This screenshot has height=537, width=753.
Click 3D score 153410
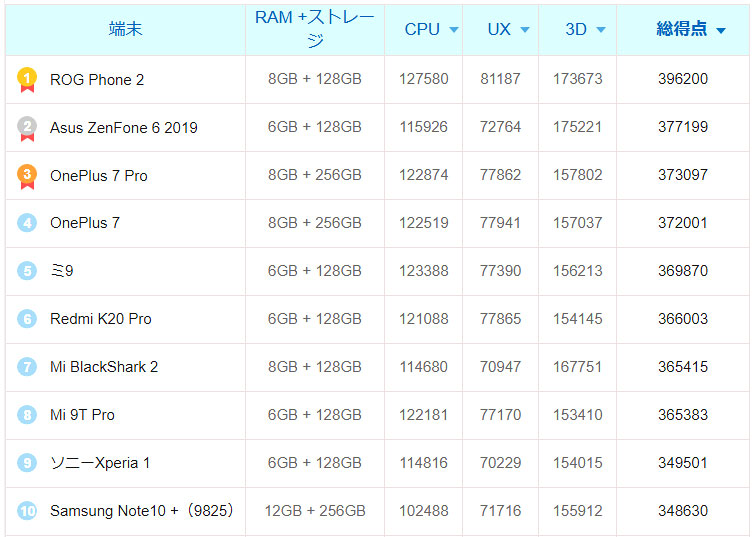click(x=578, y=415)
